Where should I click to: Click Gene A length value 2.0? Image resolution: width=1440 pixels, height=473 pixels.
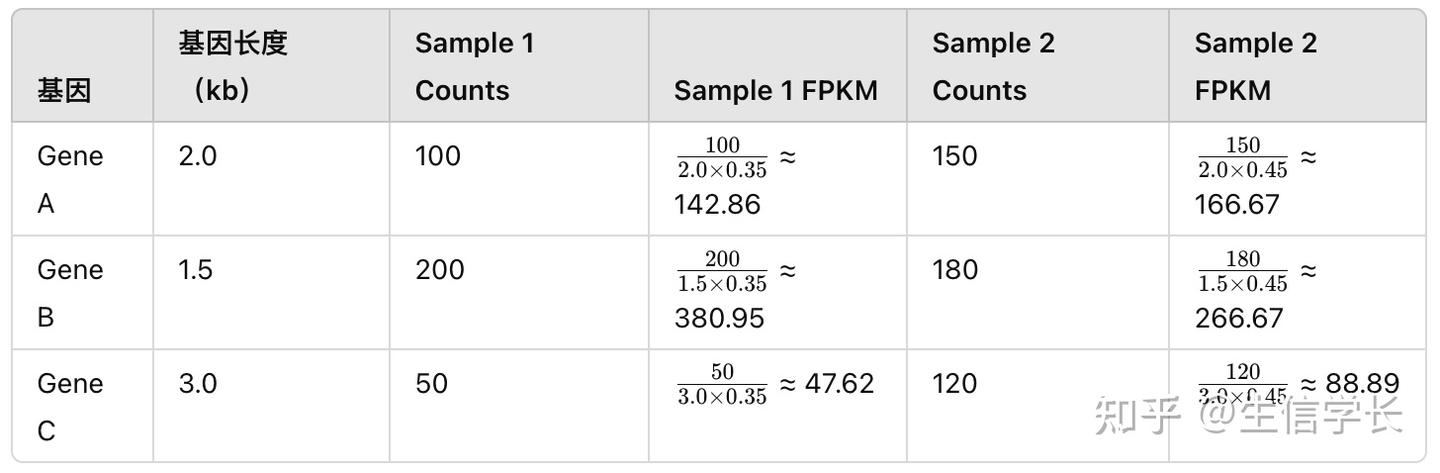pyautogui.click(x=197, y=156)
